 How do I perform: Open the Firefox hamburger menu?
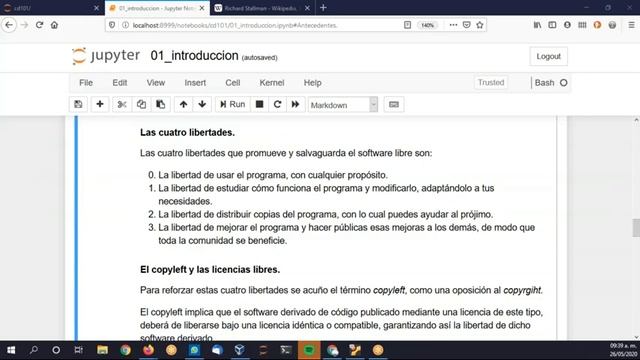coord(631,25)
